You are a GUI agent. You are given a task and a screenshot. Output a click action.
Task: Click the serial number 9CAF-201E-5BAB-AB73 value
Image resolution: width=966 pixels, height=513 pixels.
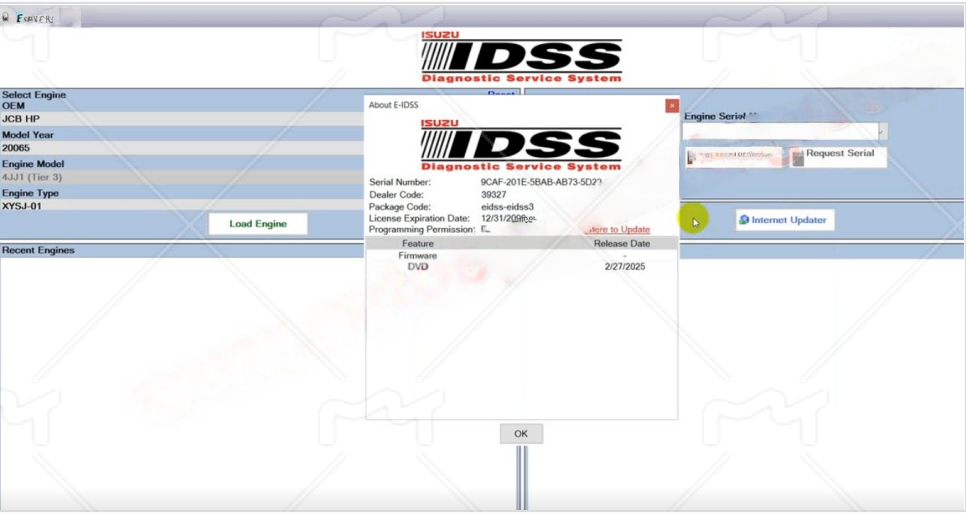(x=542, y=182)
